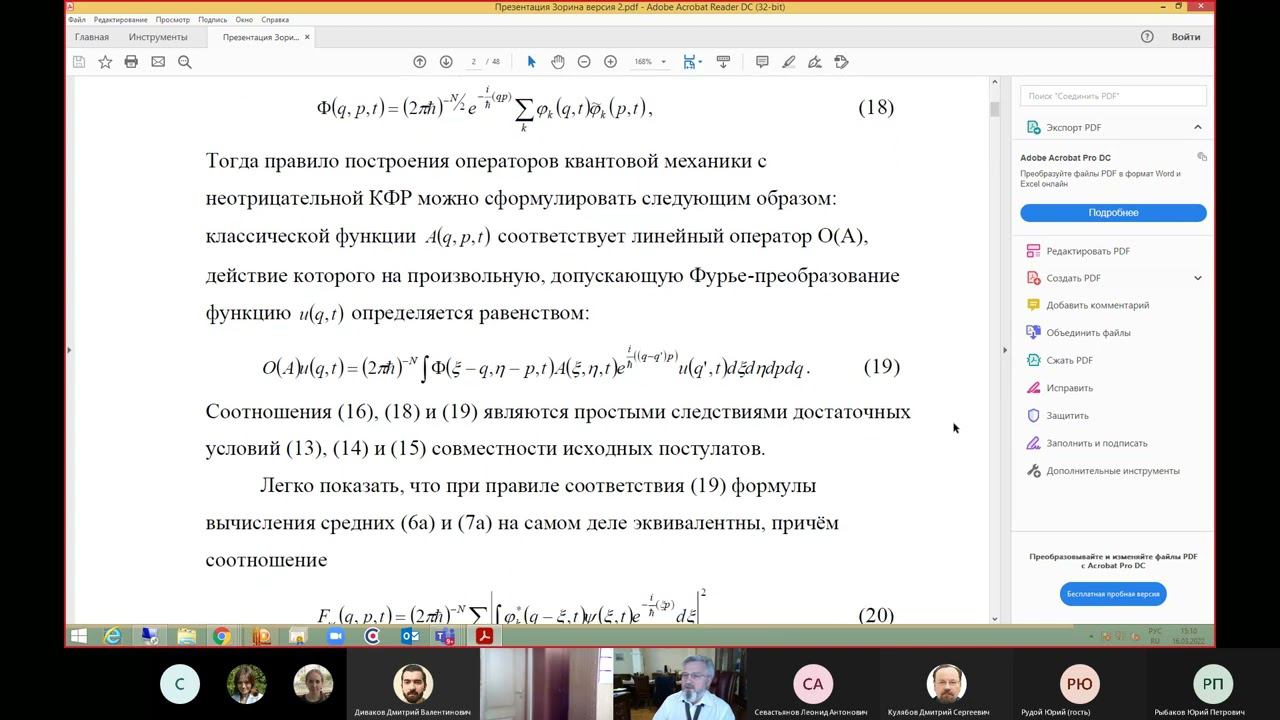This screenshot has height=720, width=1280.
Task: Collapse the right tools pane arrow
Action: click(x=1005, y=350)
